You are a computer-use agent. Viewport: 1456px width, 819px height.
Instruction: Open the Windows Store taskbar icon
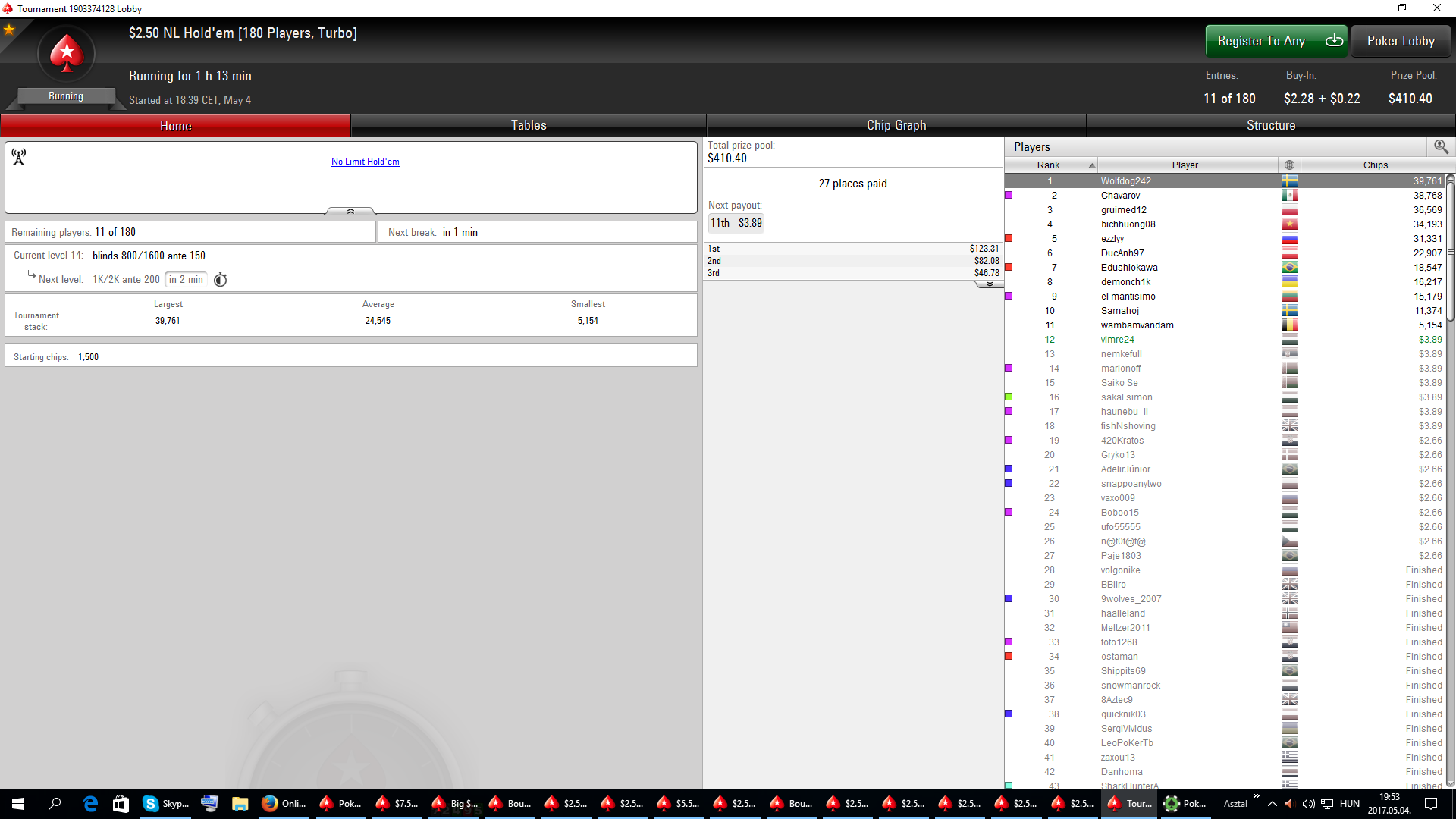pos(121,804)
